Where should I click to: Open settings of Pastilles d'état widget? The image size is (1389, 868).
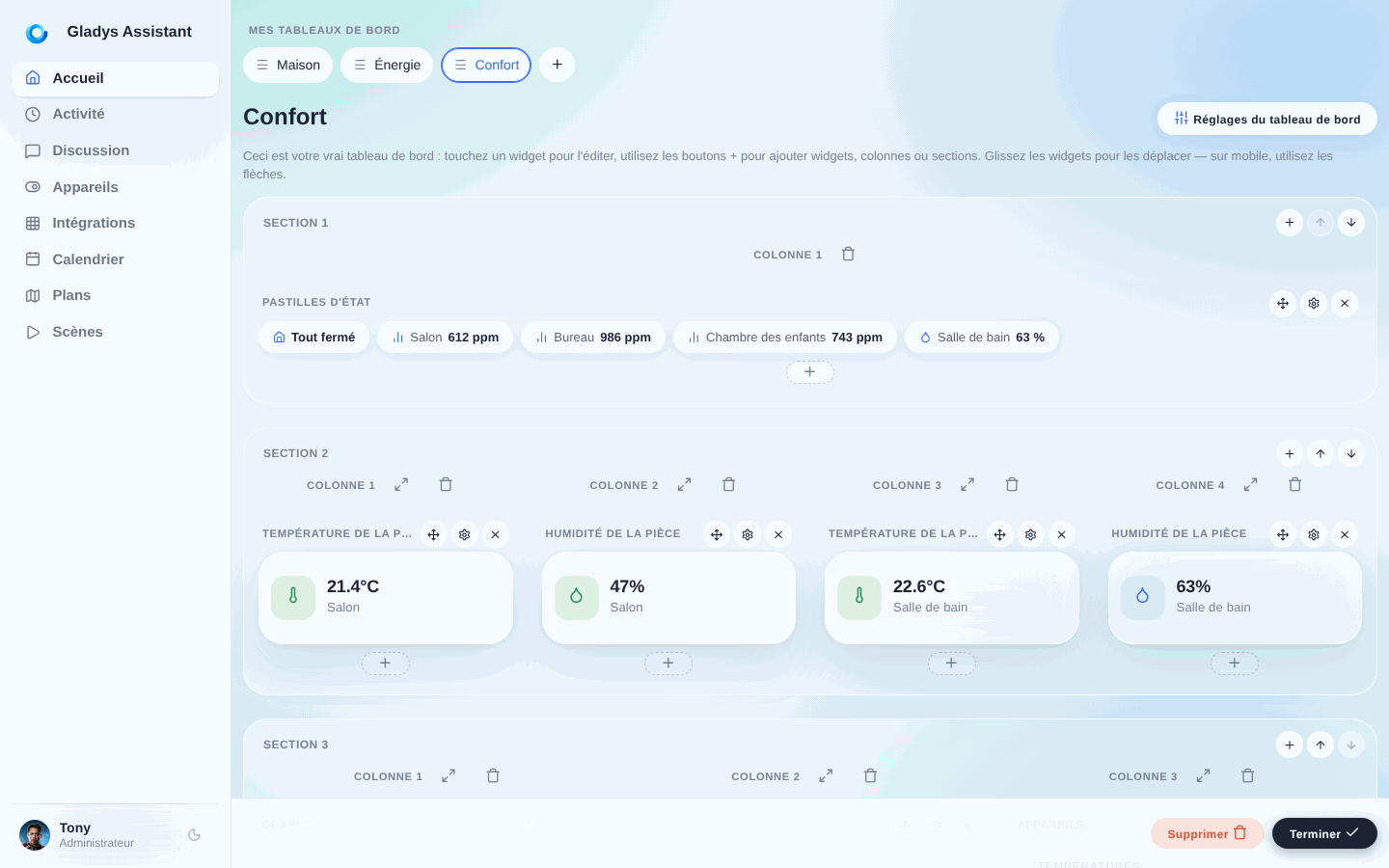[1314, 304]
